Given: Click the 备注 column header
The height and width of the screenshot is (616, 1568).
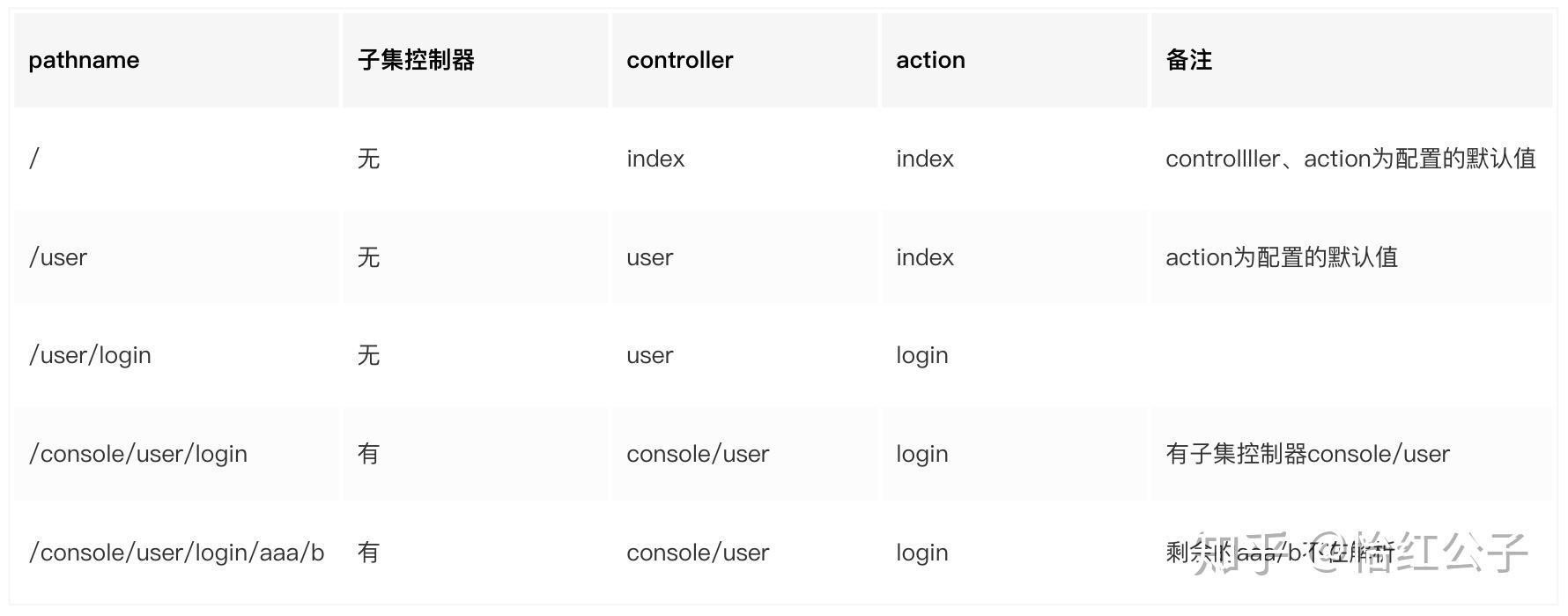Looking at the screenshot, I should [1188, 60].
